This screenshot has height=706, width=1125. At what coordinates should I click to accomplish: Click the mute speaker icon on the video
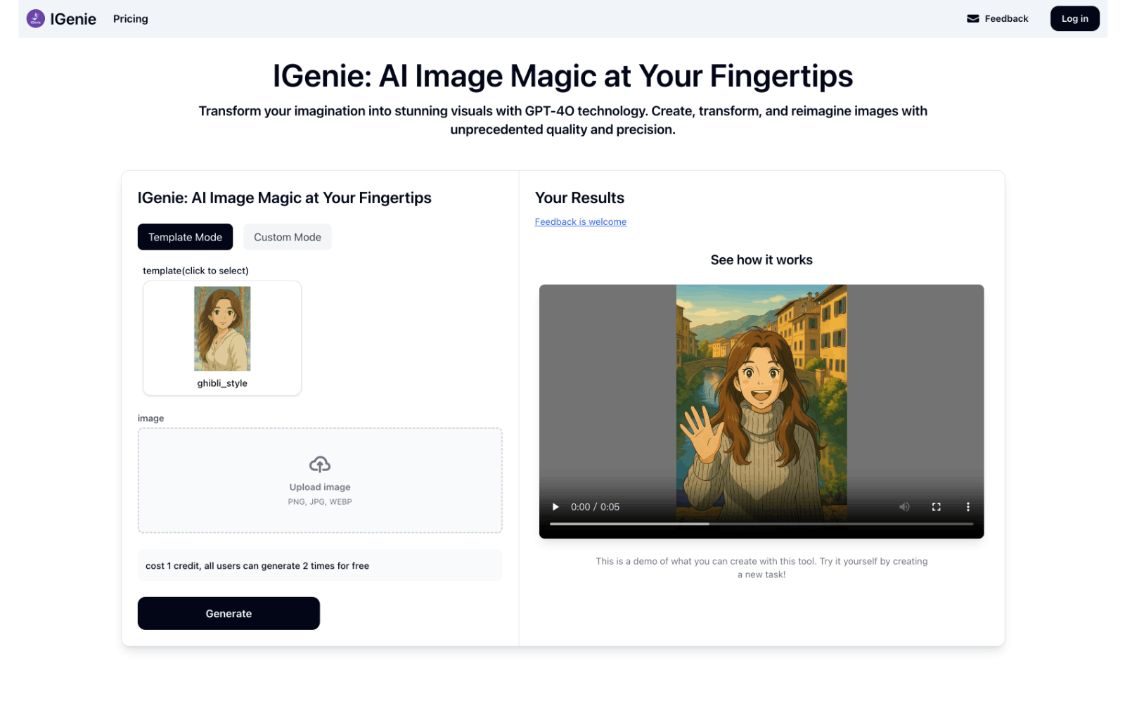(904, 507)
